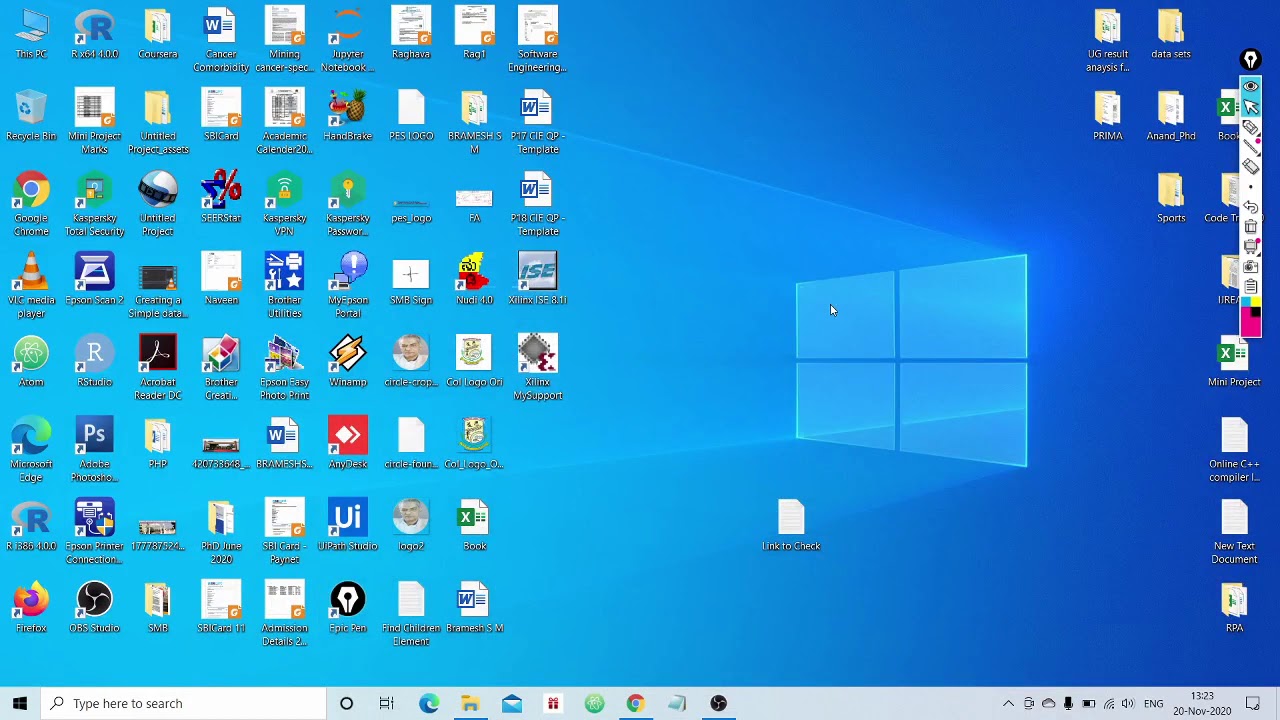Open the microphone tray icon
The image size is (1280, 720).
(1069, 704)
